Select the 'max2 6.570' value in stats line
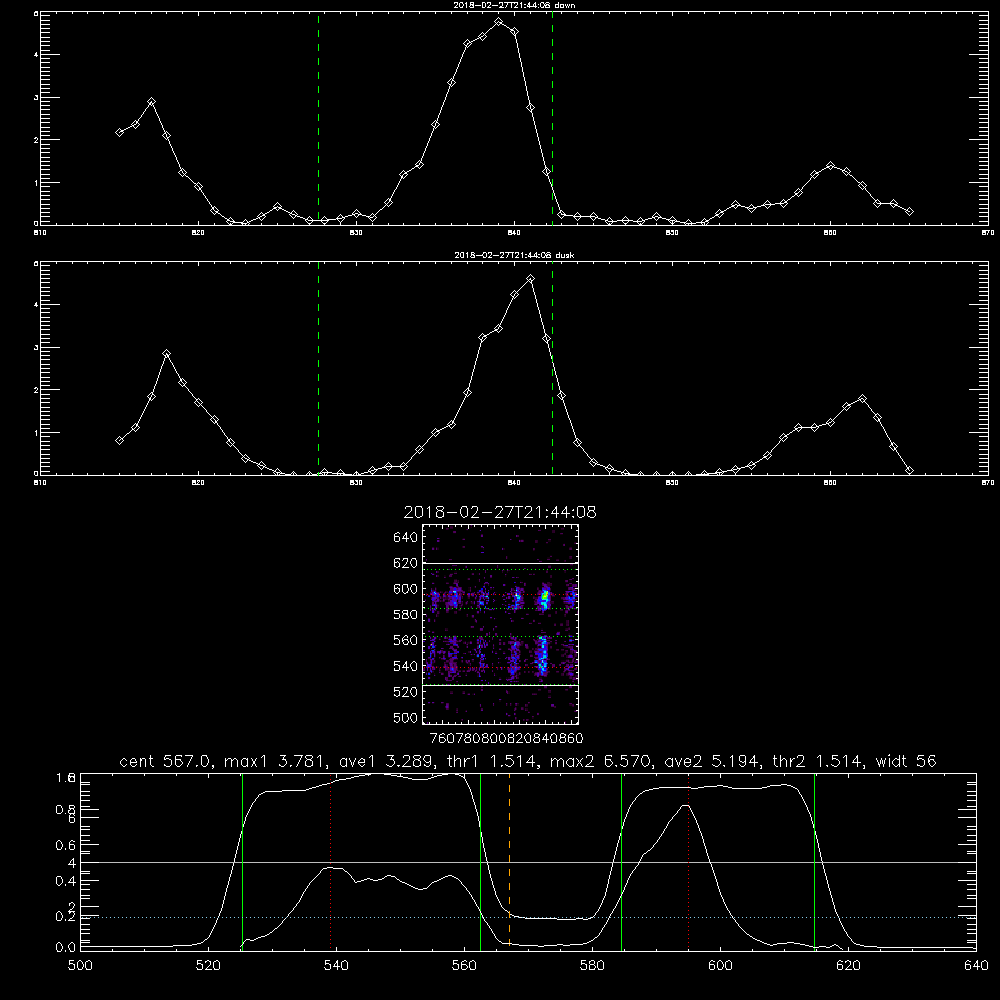This screenshot has width=1000, height=1000. pyautogui.click(x=599, y=761)
